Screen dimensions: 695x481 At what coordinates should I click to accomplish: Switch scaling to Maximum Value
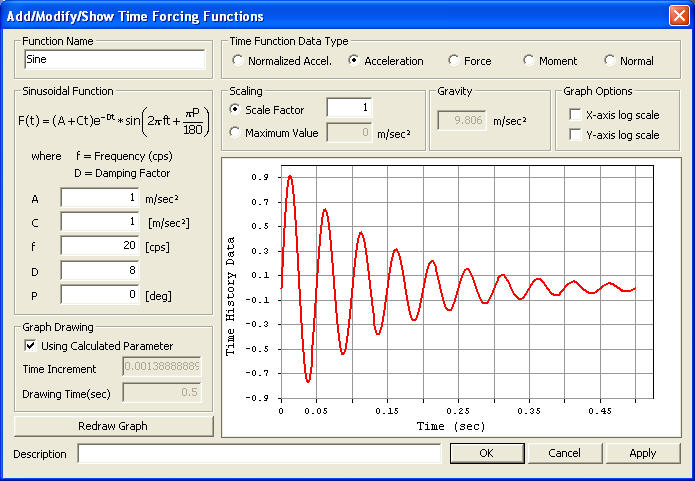pyautogui.click(x=235, y=132)
